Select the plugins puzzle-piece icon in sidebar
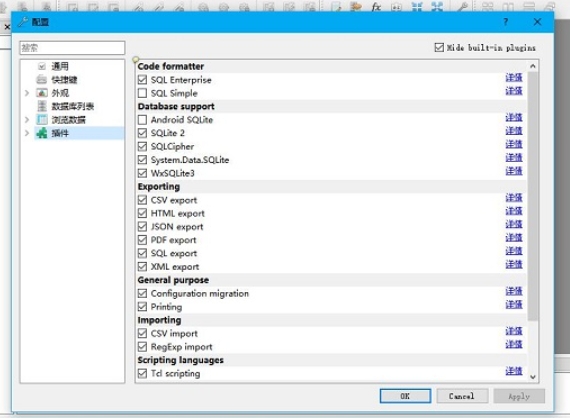Image resolution: width=570 pixels, height=418 pixels. click(x=42, y=133)
